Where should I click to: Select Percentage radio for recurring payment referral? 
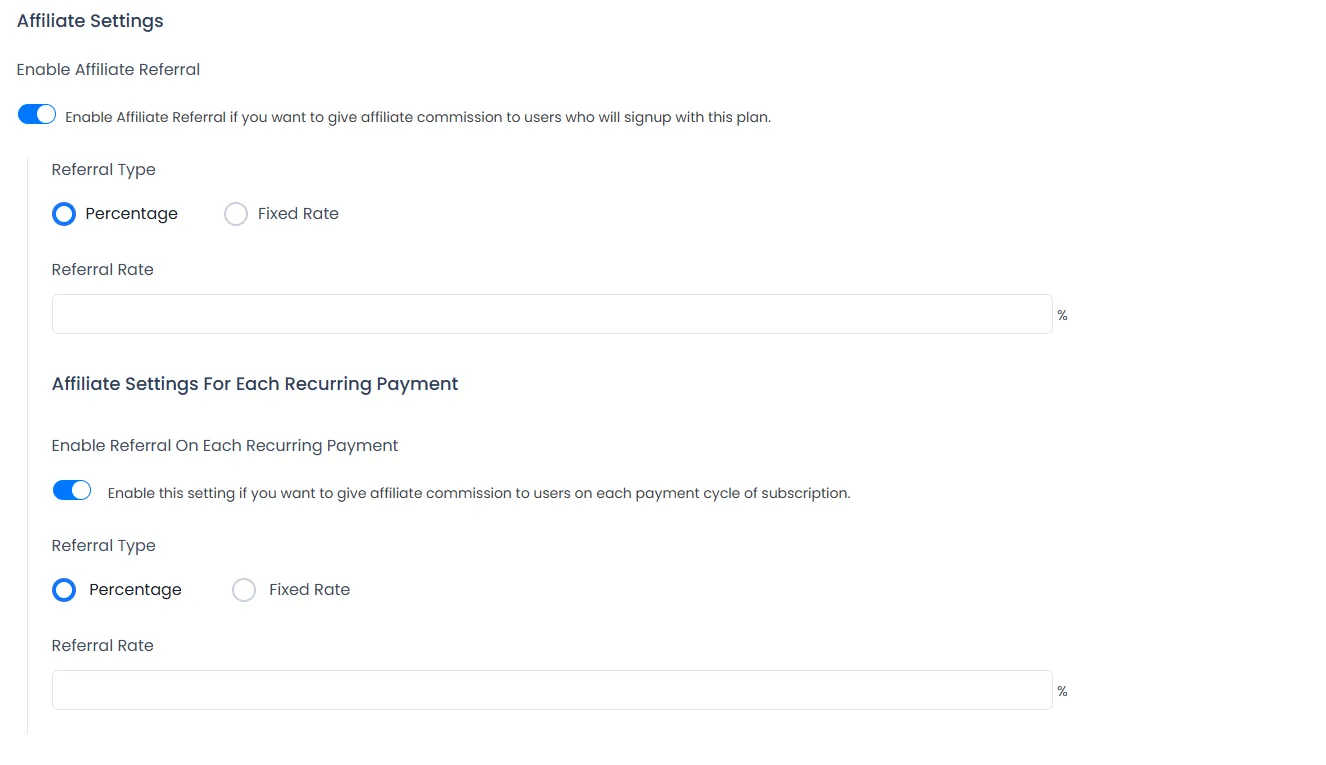click(64, 590)
